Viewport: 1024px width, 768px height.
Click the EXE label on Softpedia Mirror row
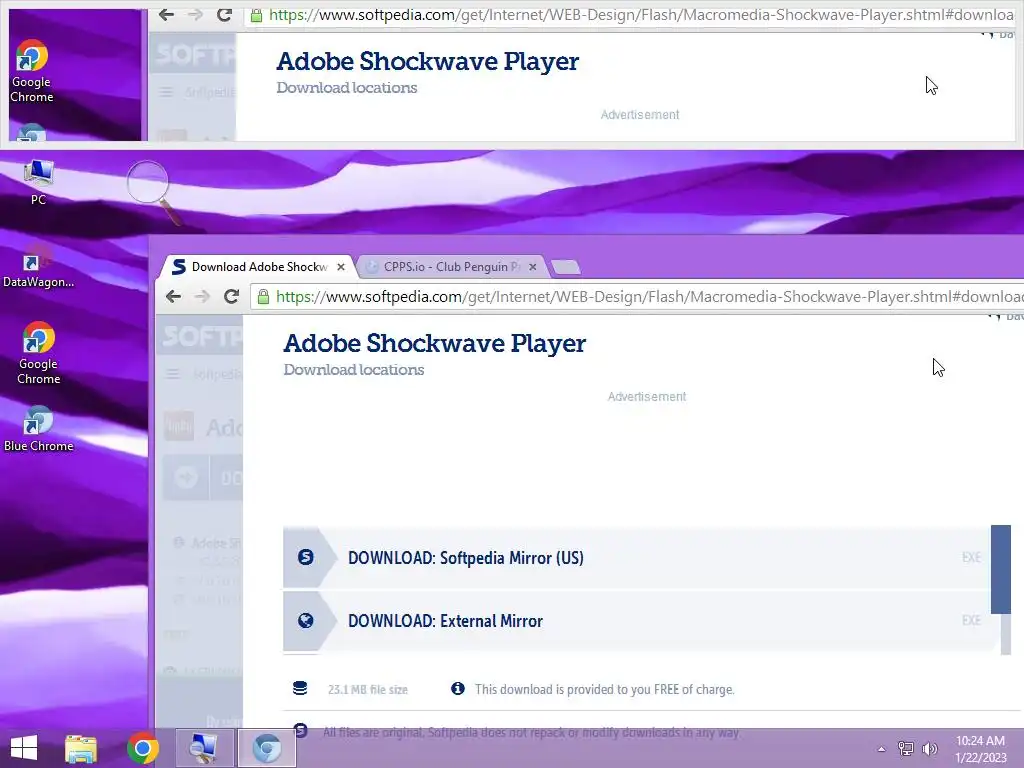click(x=971, y=557)
